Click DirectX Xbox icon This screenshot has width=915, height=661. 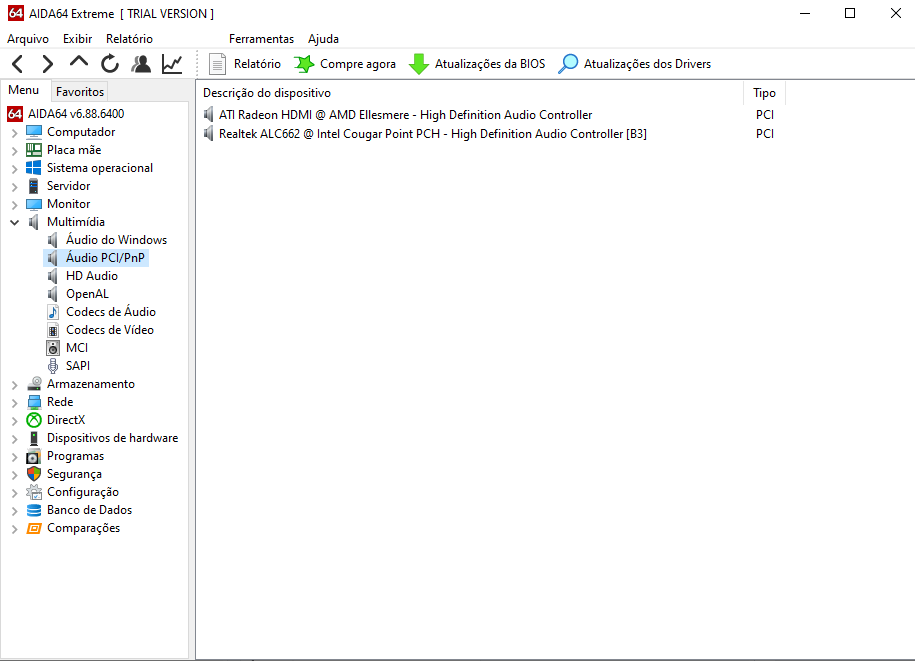coord(34,420)
